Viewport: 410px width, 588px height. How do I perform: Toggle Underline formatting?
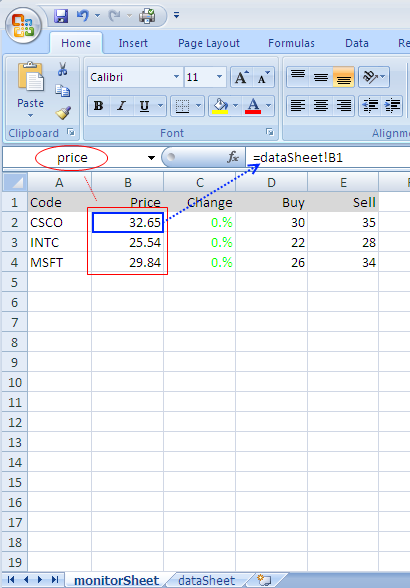[x=144, y=106]
